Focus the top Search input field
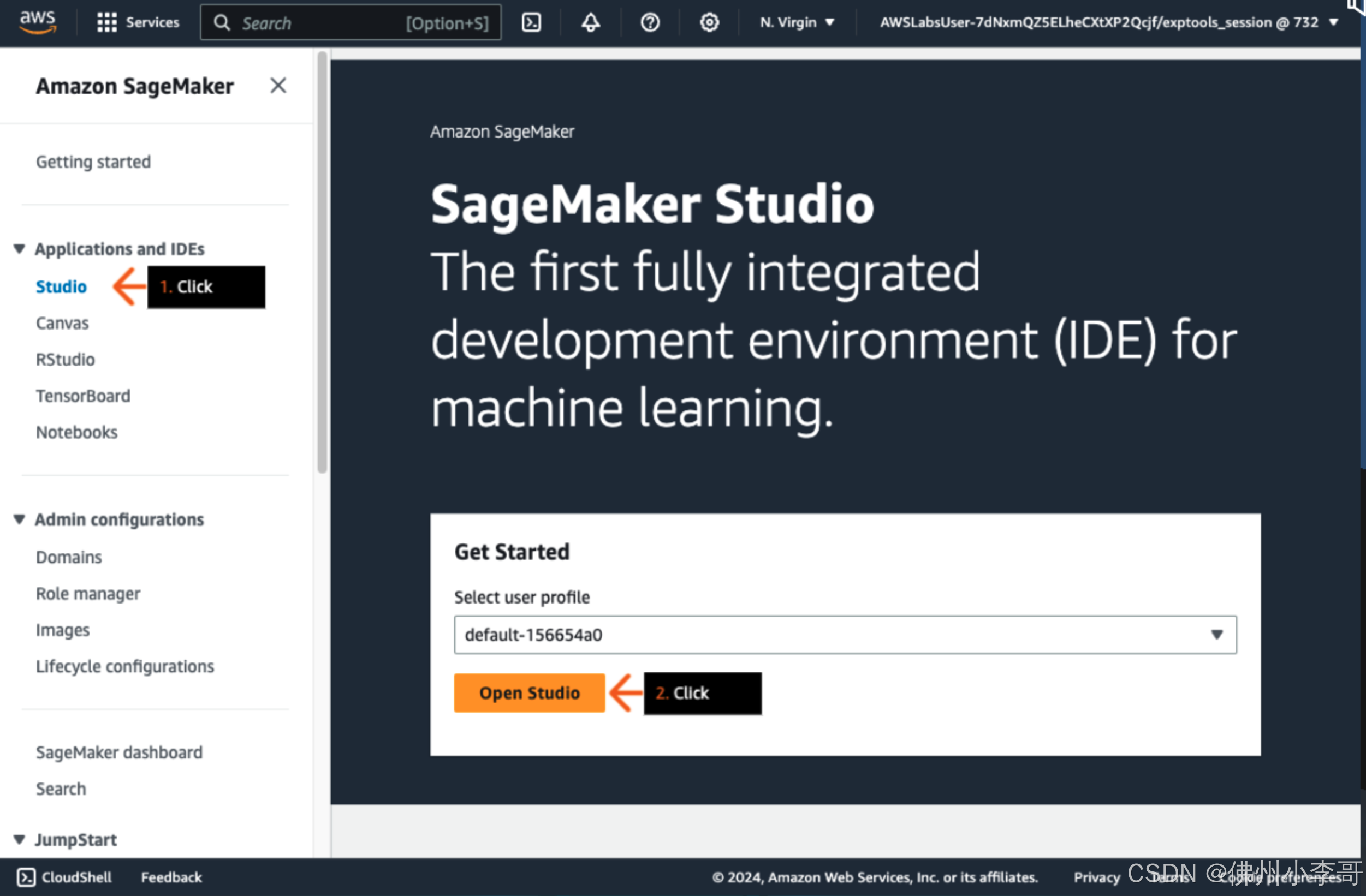This screenshot has width=1366, height=896. [x=351, y=22]
